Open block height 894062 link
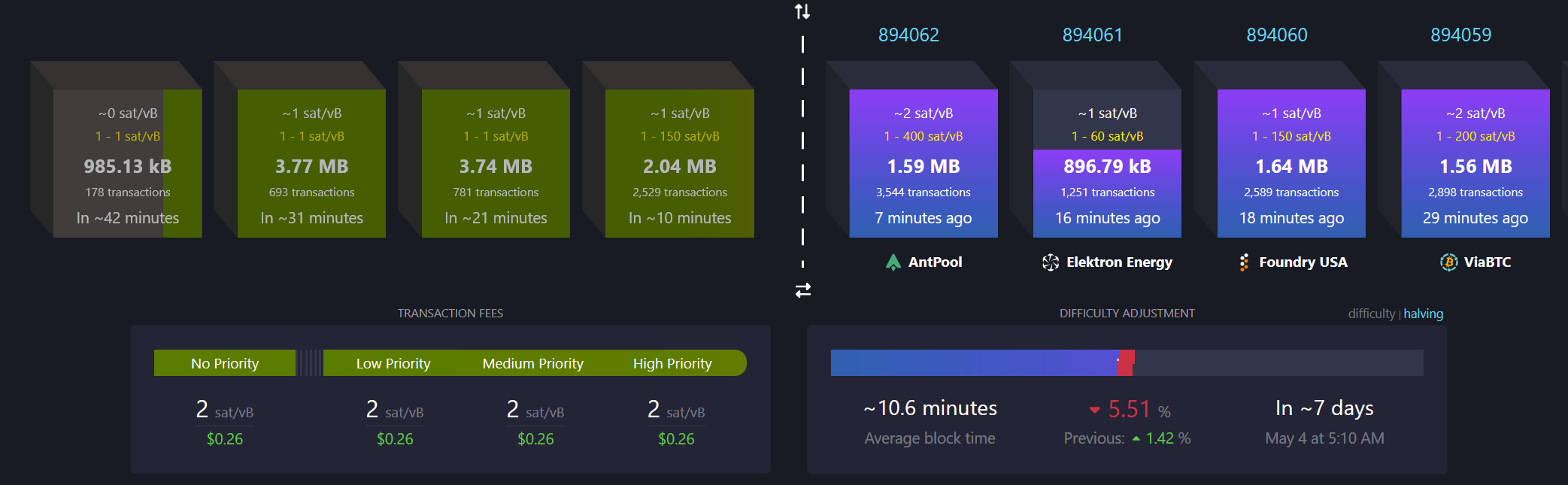The width and height of the screenshot is (1568, 485). tap(908, 35)
